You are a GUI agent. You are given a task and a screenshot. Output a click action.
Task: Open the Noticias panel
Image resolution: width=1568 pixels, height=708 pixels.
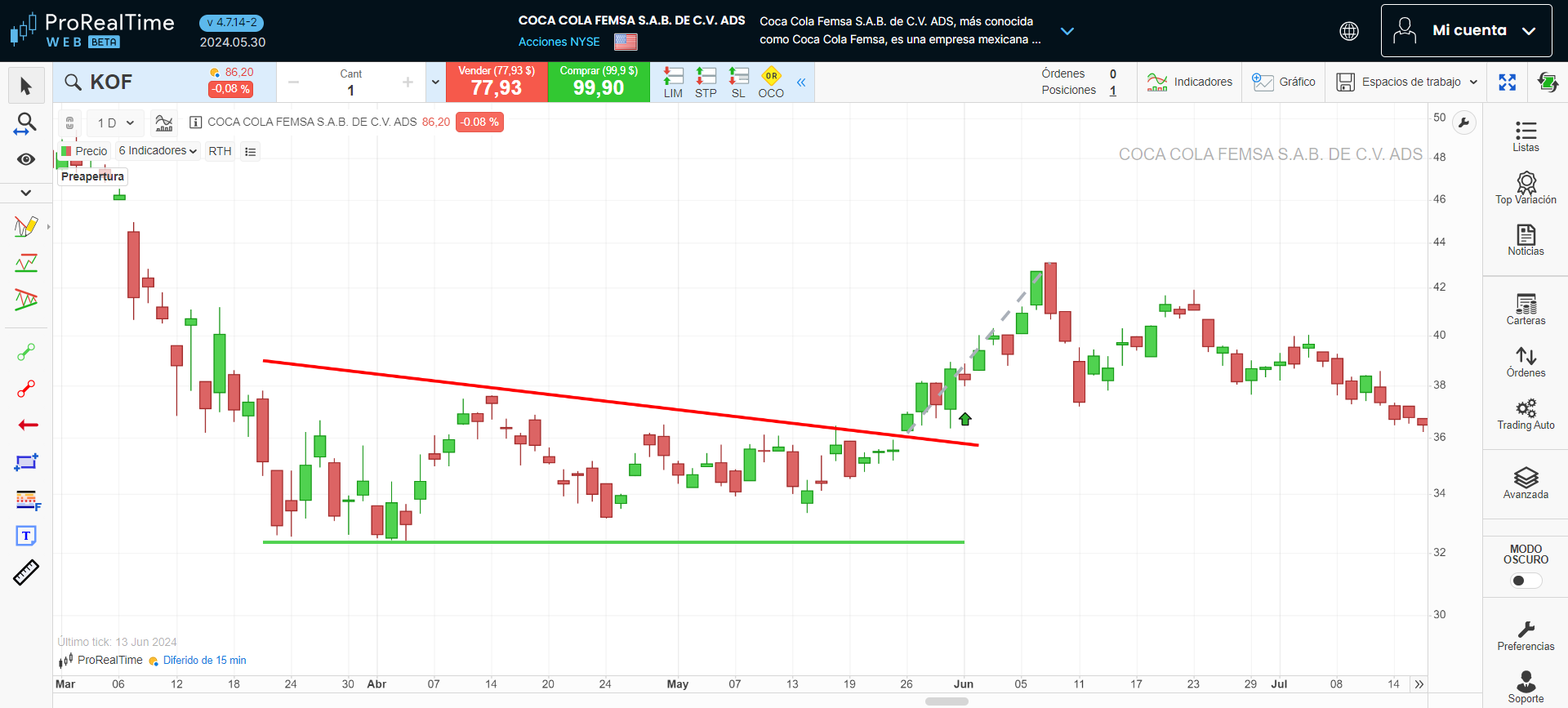pyautogui.click(x=1526, y=240)
